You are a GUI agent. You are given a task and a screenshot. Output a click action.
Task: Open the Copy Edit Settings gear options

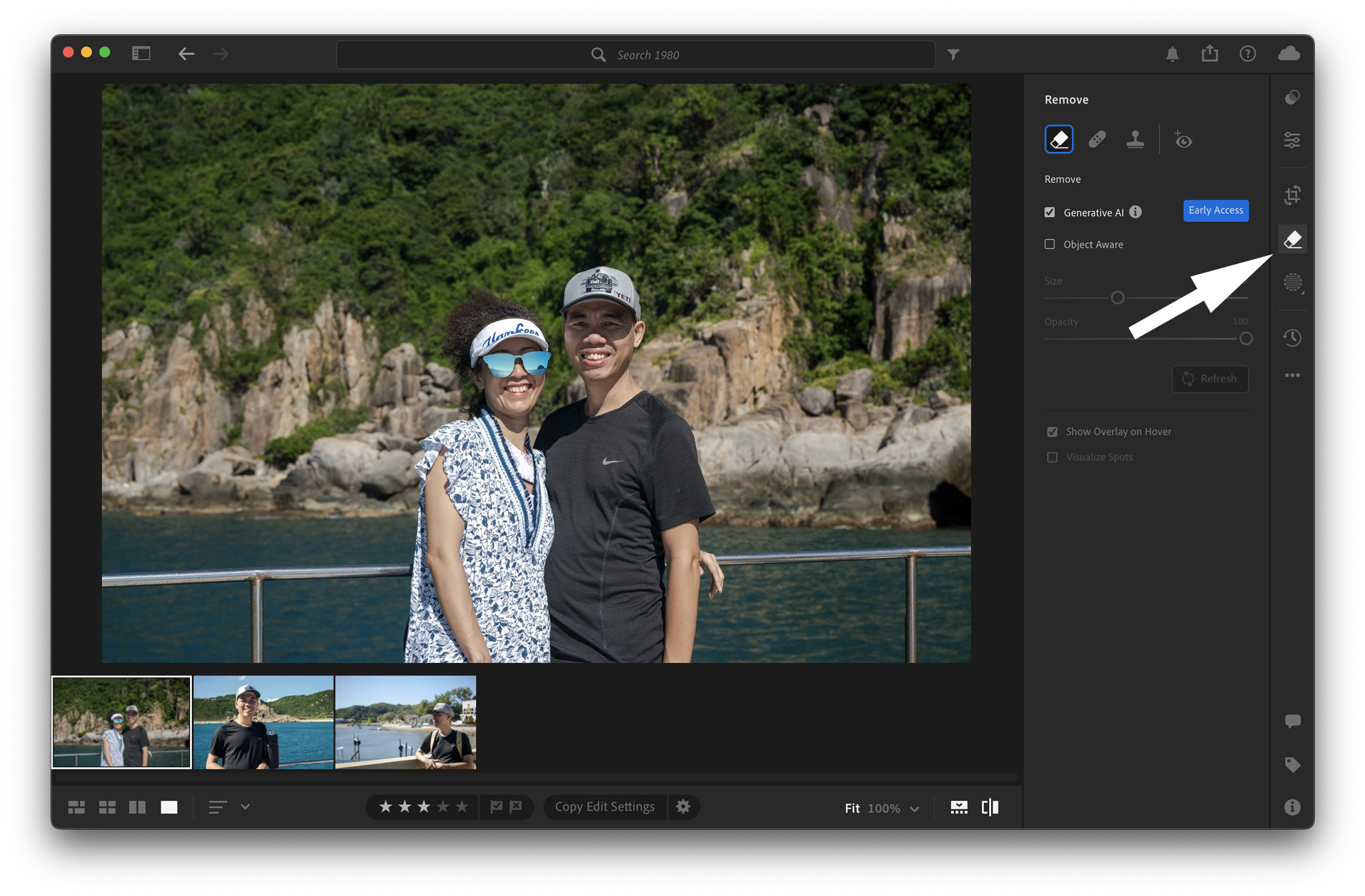(x=683, y=807)
